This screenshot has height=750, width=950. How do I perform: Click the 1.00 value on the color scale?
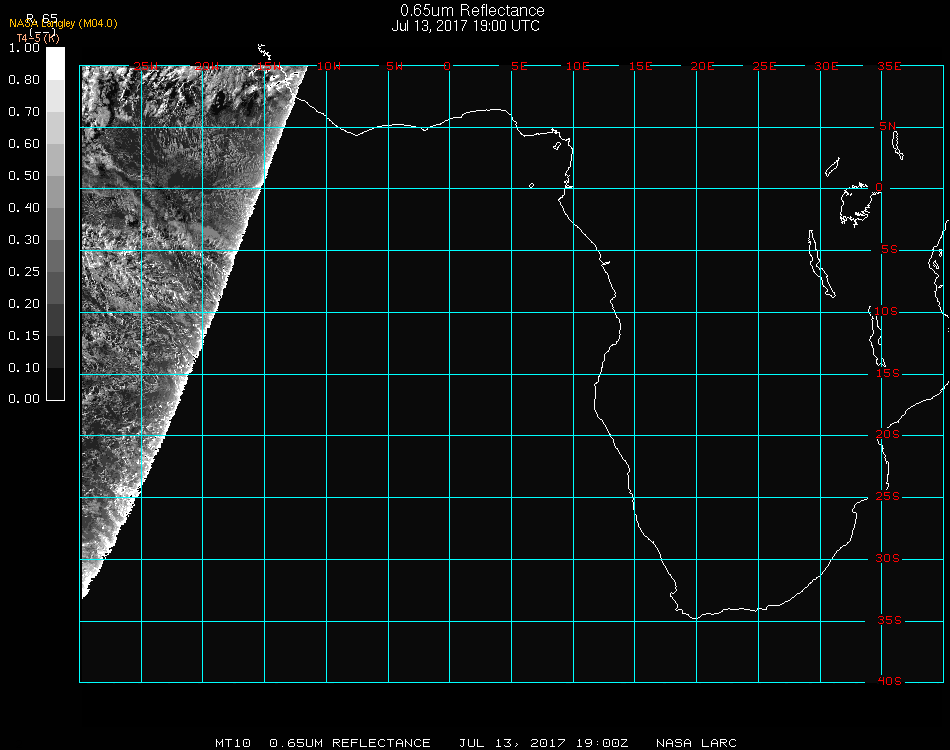pyautogui.click(x=24, y=48)
